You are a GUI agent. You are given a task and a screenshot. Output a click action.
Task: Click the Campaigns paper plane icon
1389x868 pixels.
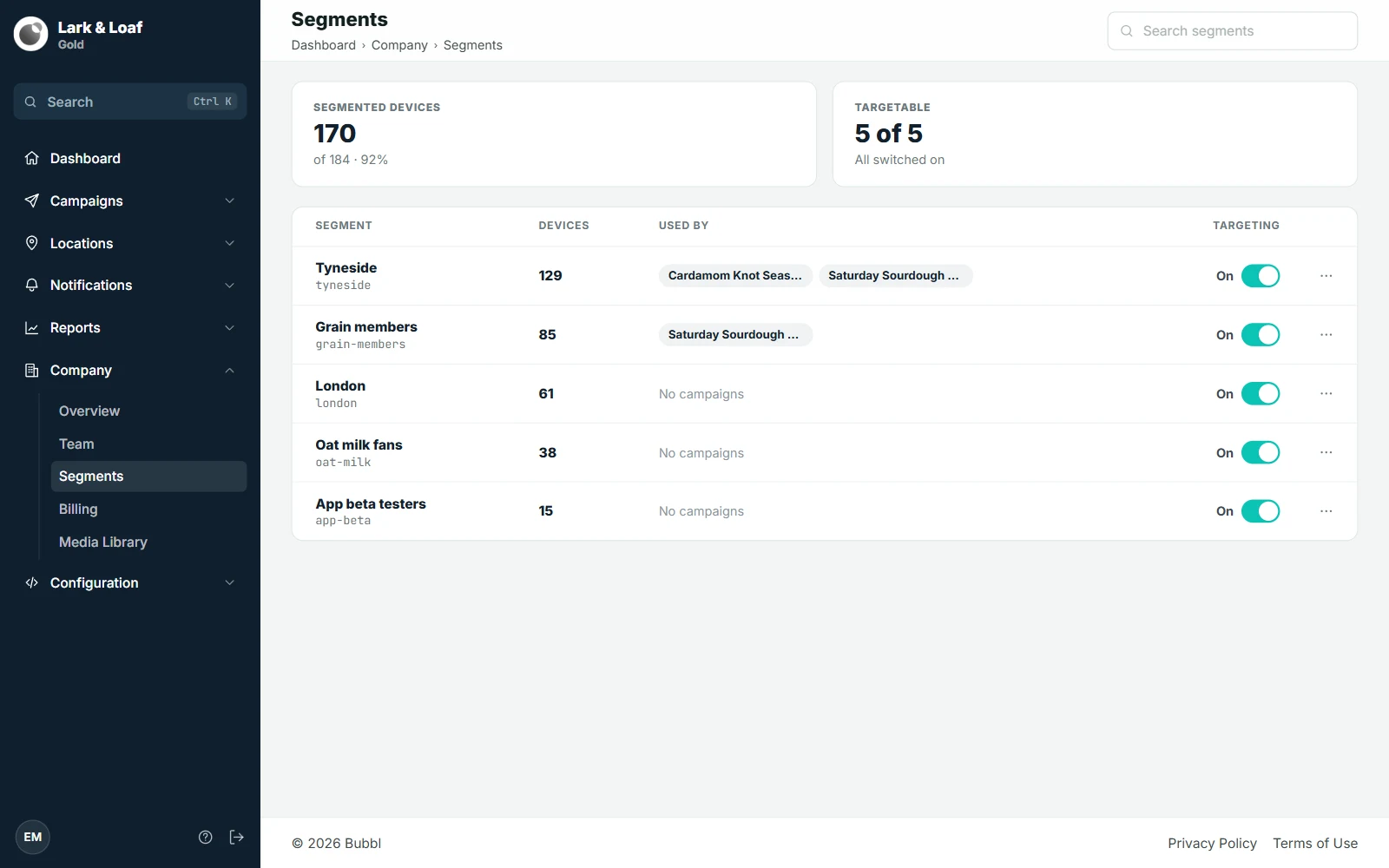coord(32,201)
